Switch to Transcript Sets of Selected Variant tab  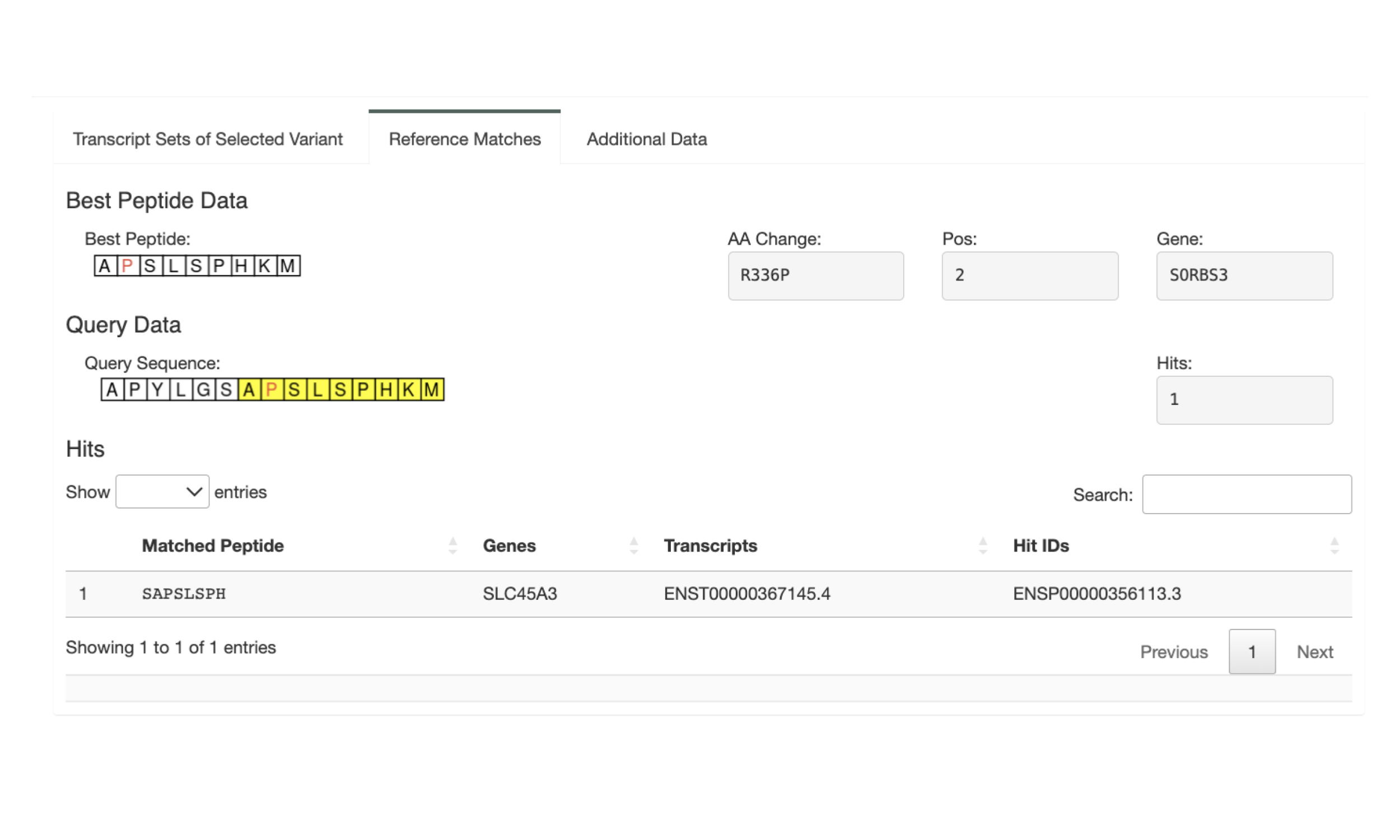click(210, 139)
